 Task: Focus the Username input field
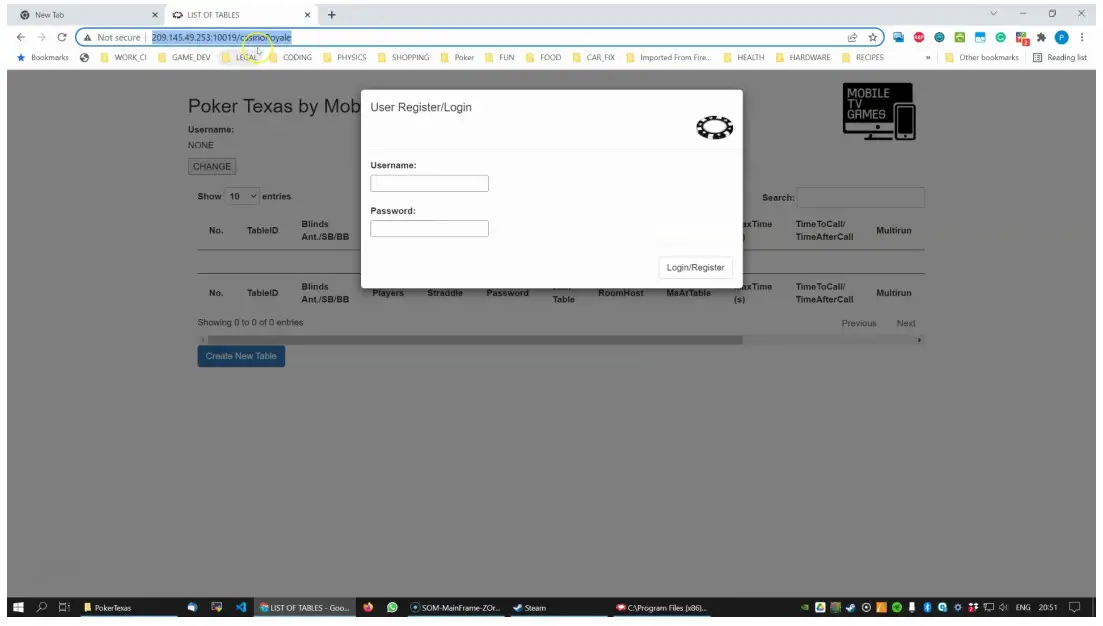coord(429,184)
